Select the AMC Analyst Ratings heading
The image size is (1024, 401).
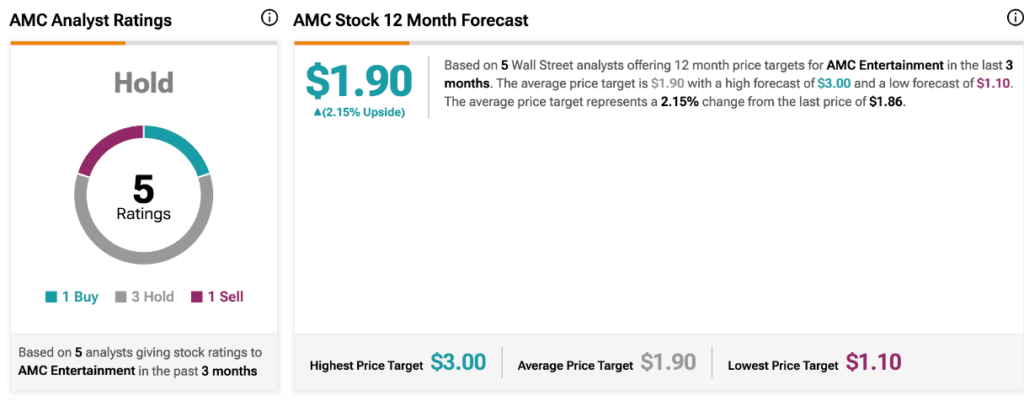[91, 20]
